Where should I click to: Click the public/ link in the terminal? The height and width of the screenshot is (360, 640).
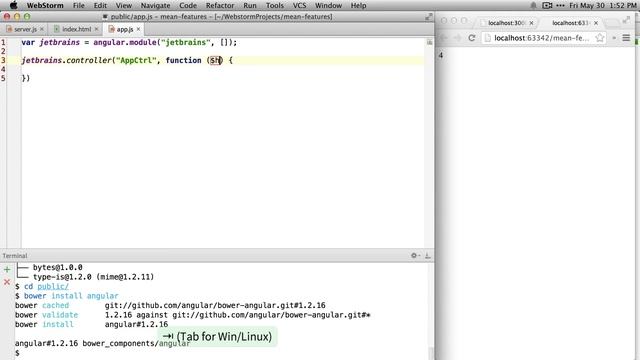pyautogui.click(x=53, y=287)
